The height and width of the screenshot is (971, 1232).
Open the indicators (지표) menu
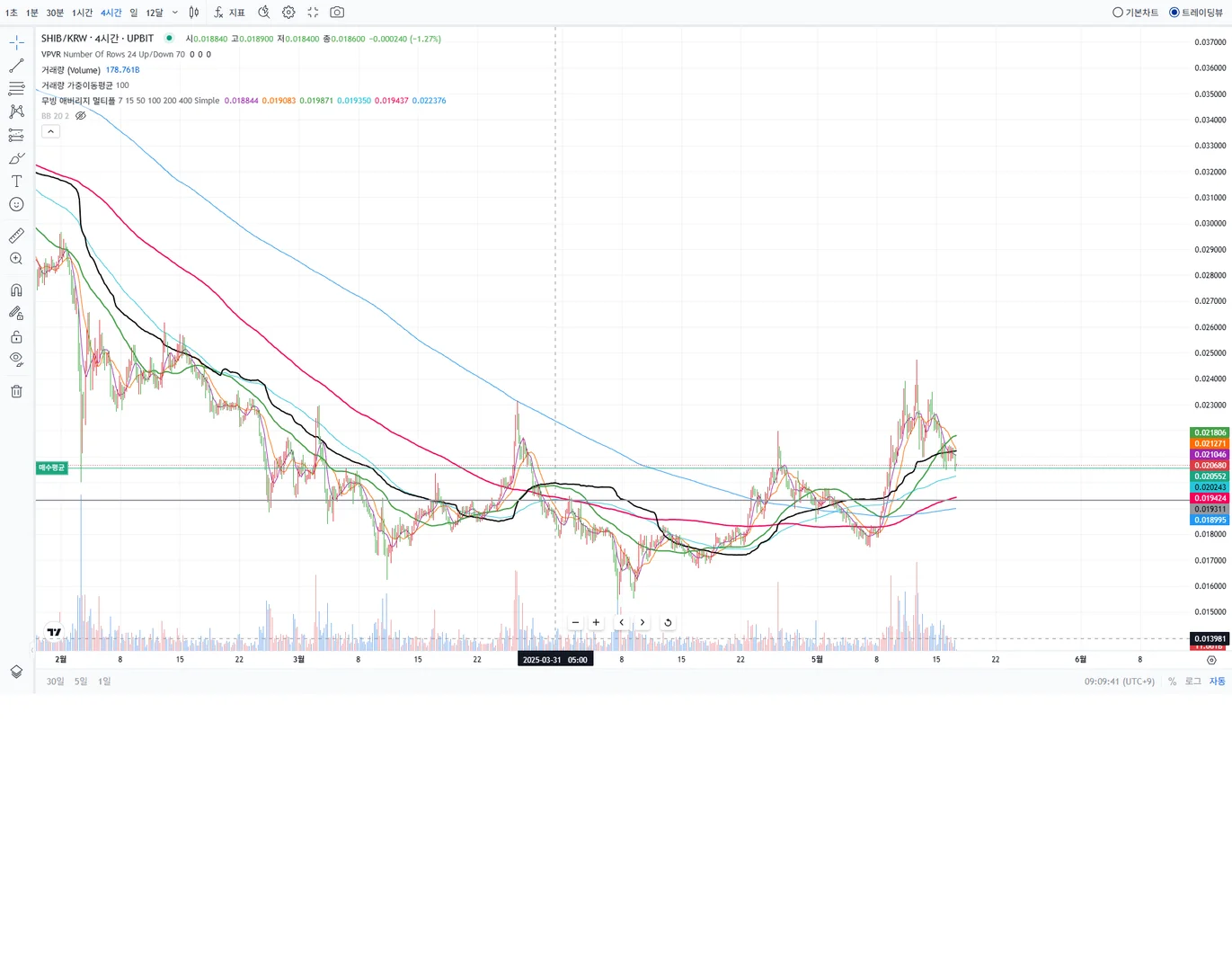click(x=229, y=13)
